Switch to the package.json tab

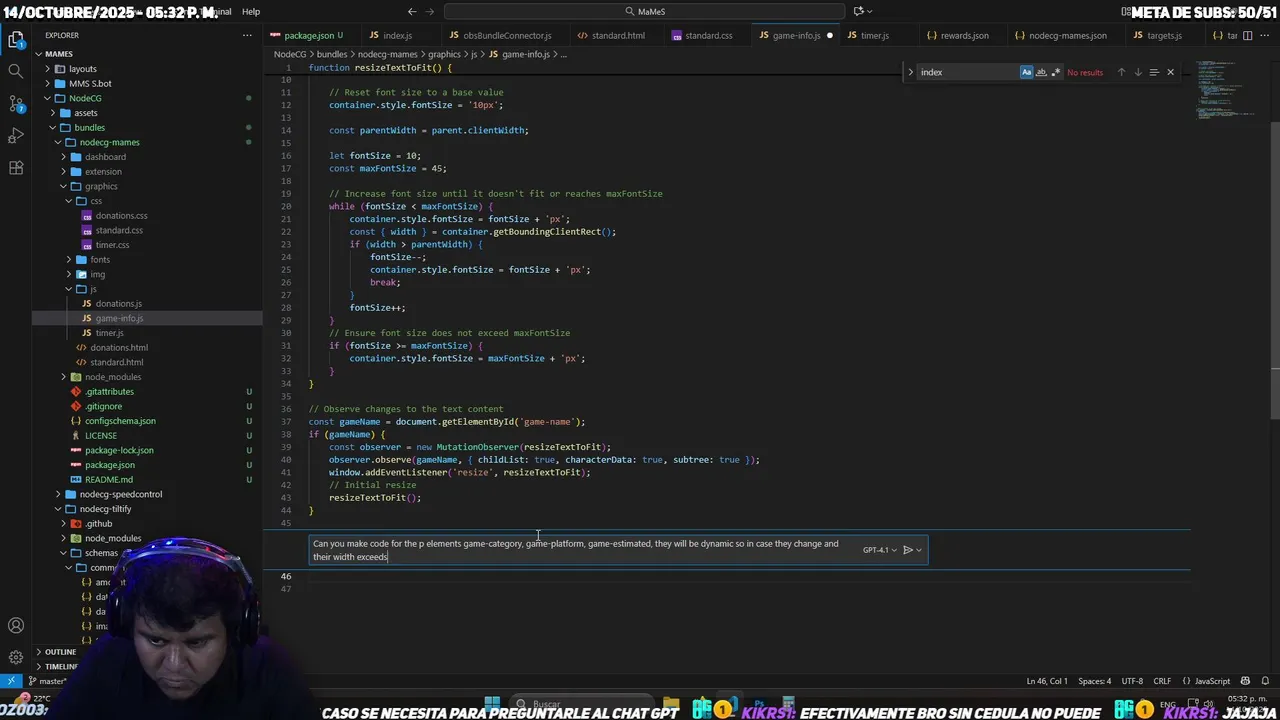(309, 35)
